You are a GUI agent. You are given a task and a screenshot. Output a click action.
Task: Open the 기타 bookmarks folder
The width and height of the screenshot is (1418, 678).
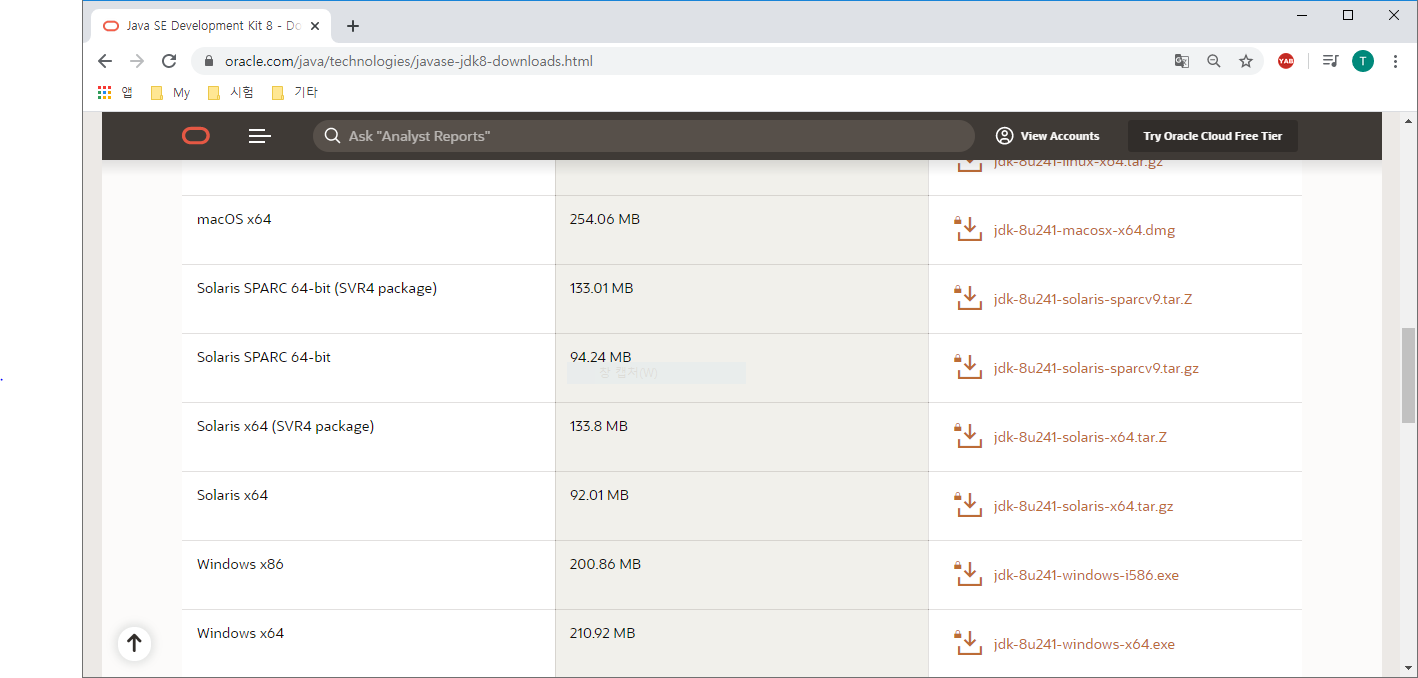[295, 92]
